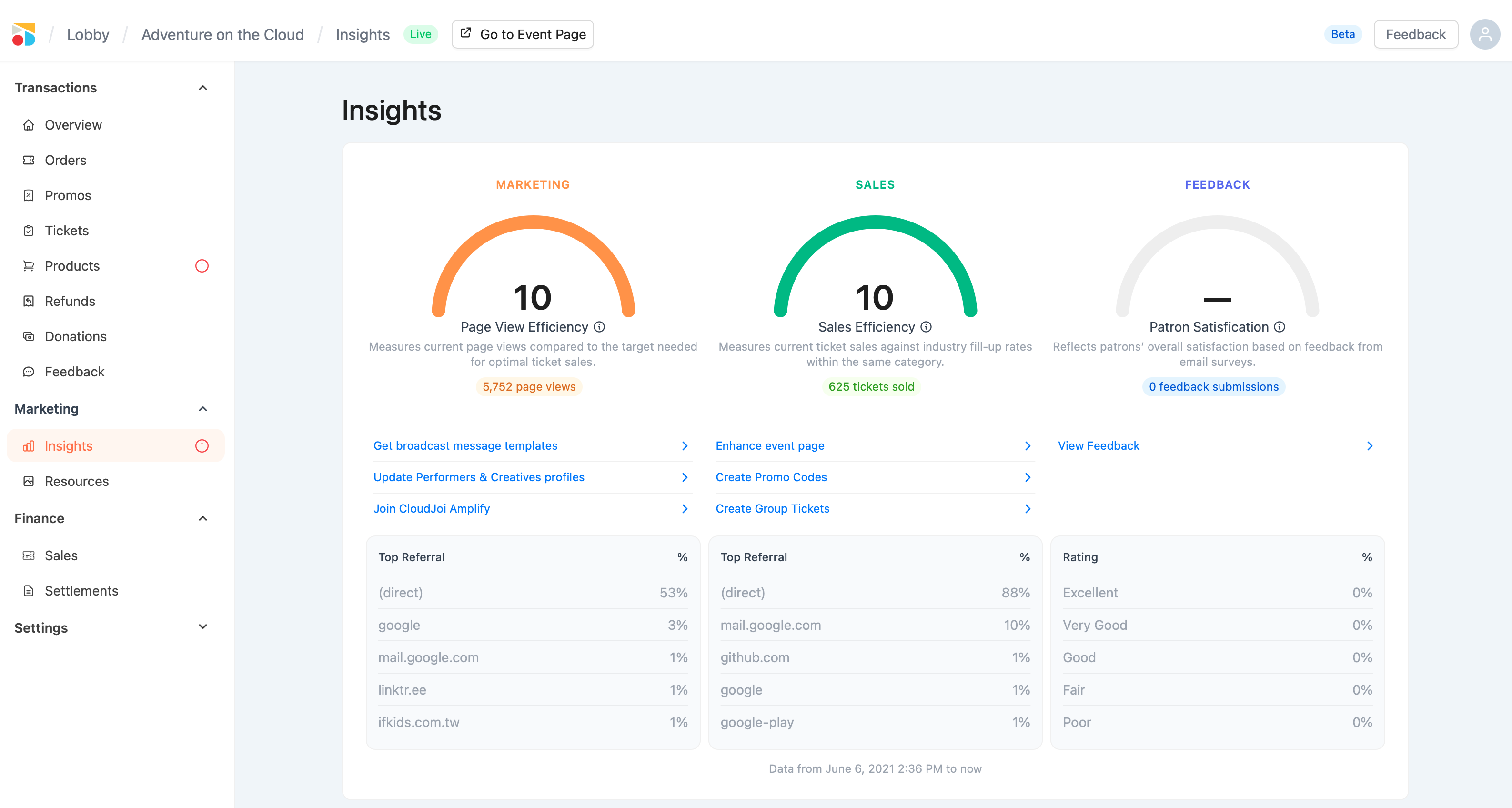Image resolution: width=1512 pixels, height=808 pixels.
Task: Open Resources under Marketing
Action: pos(76,481)
